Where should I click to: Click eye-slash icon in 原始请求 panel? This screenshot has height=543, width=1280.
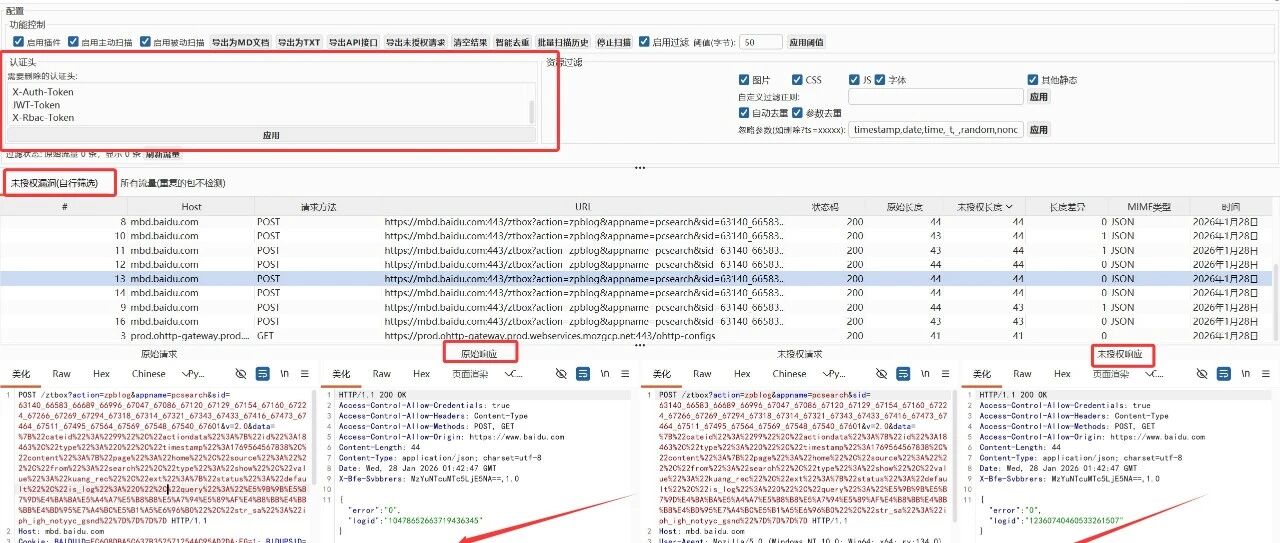click(x=241, y=374)
